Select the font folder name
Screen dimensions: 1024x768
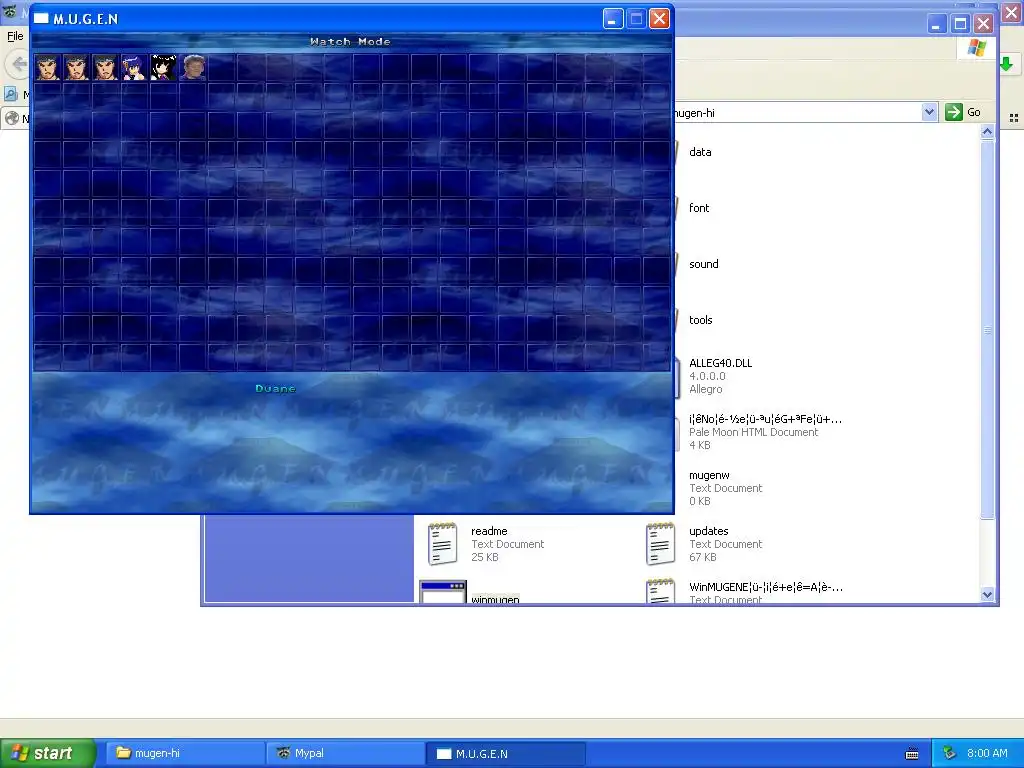(x=699, y=208)
